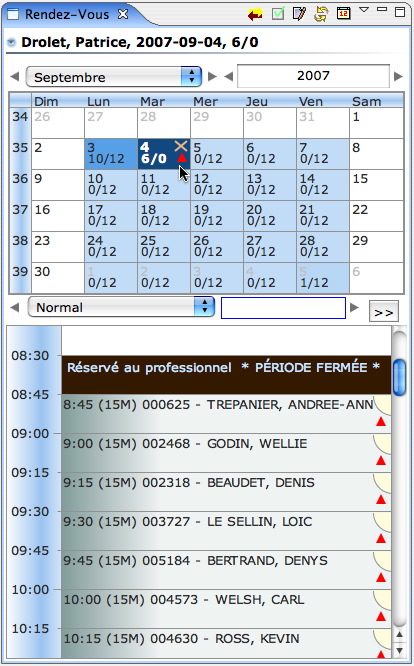Go to previous month before Septembre
414x666 pixels.
pos(15,77)
